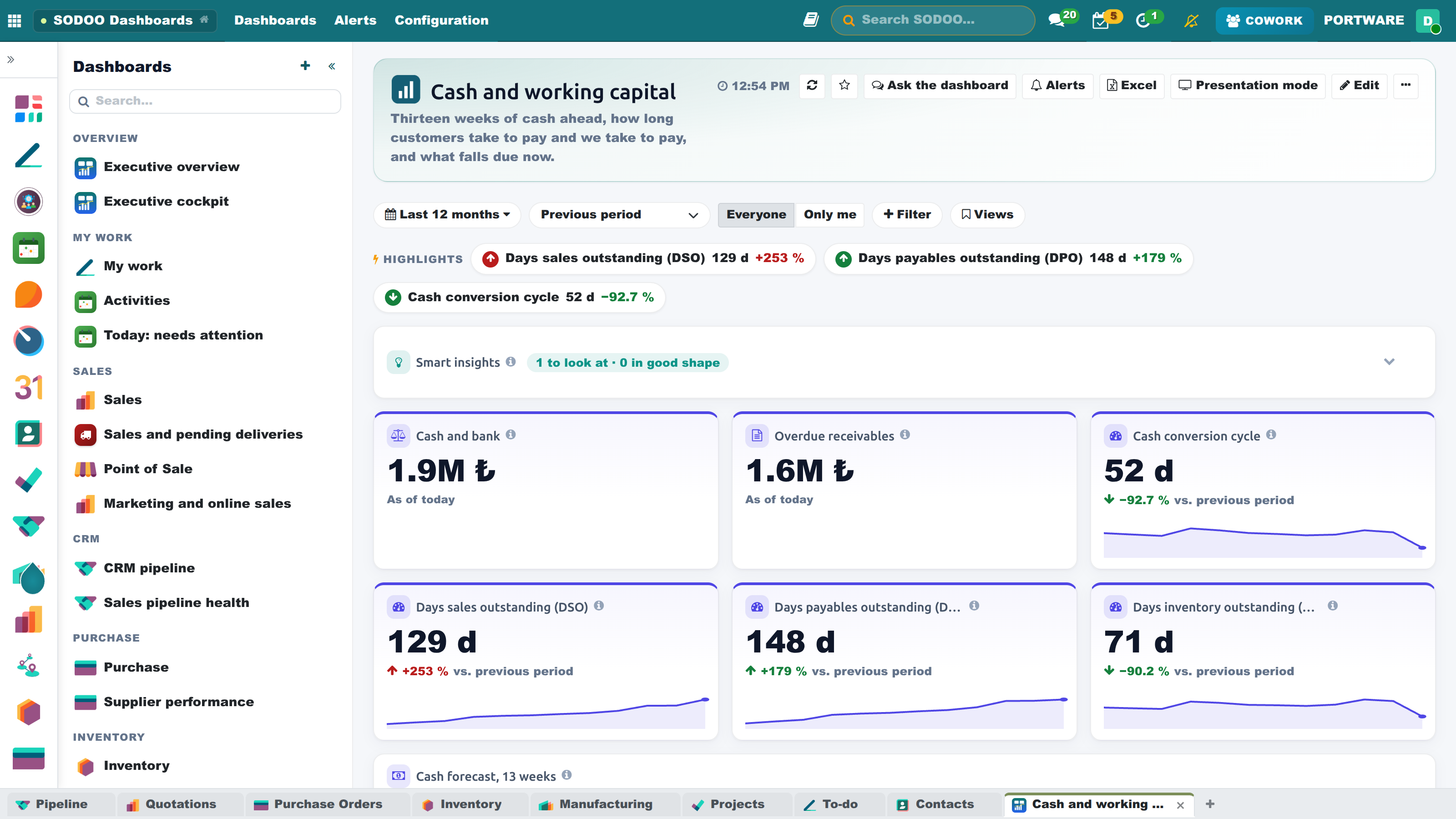Start Presentation mode
Image resolution: width=1456 pixels, height=819 pixels.
pyautogui.click(x=1248, y=86)
